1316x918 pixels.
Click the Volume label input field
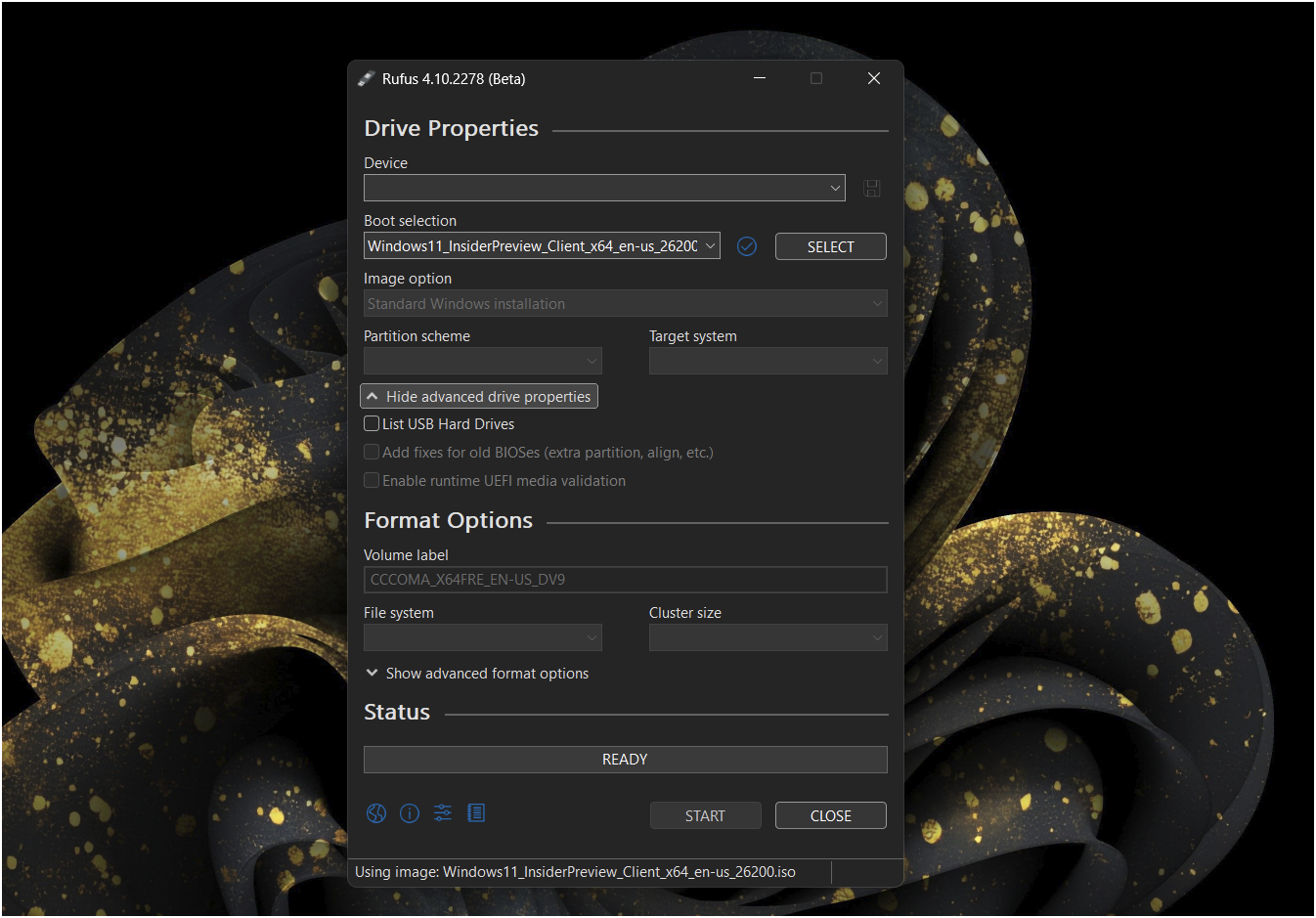coord(626,580)
